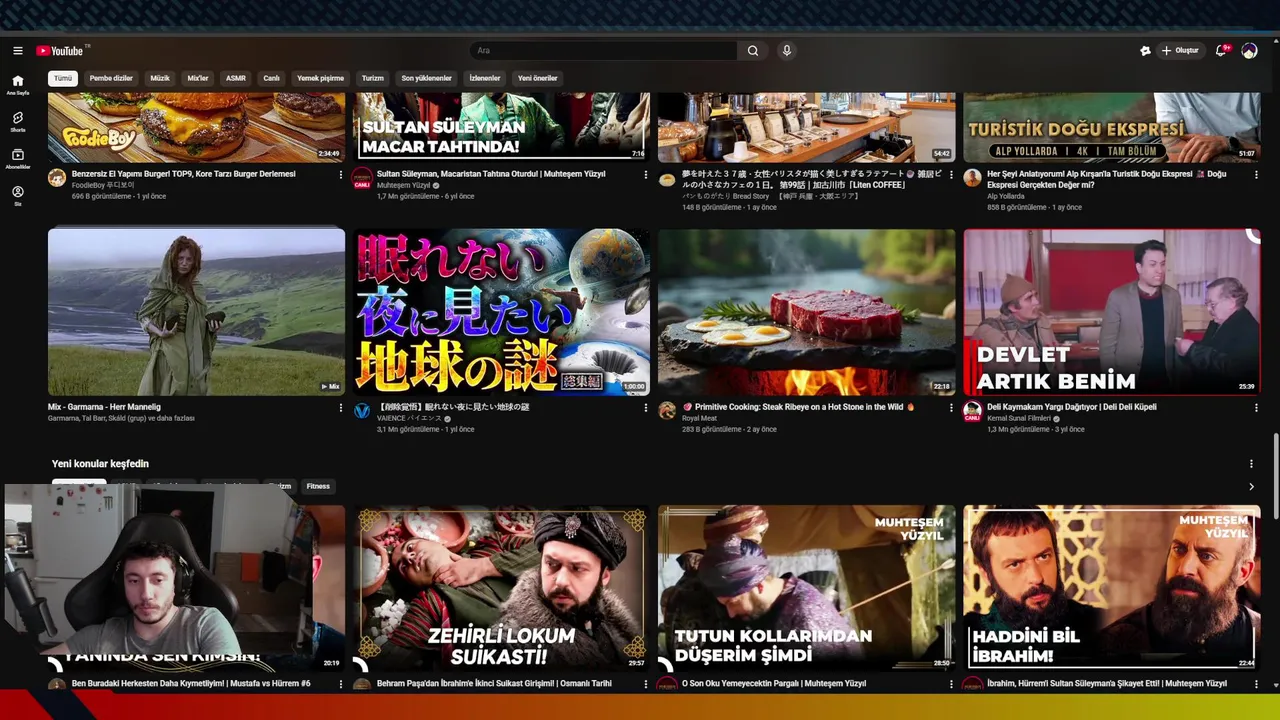
Task: Select the ASMR filter chip
Action: tap(236, 78)
